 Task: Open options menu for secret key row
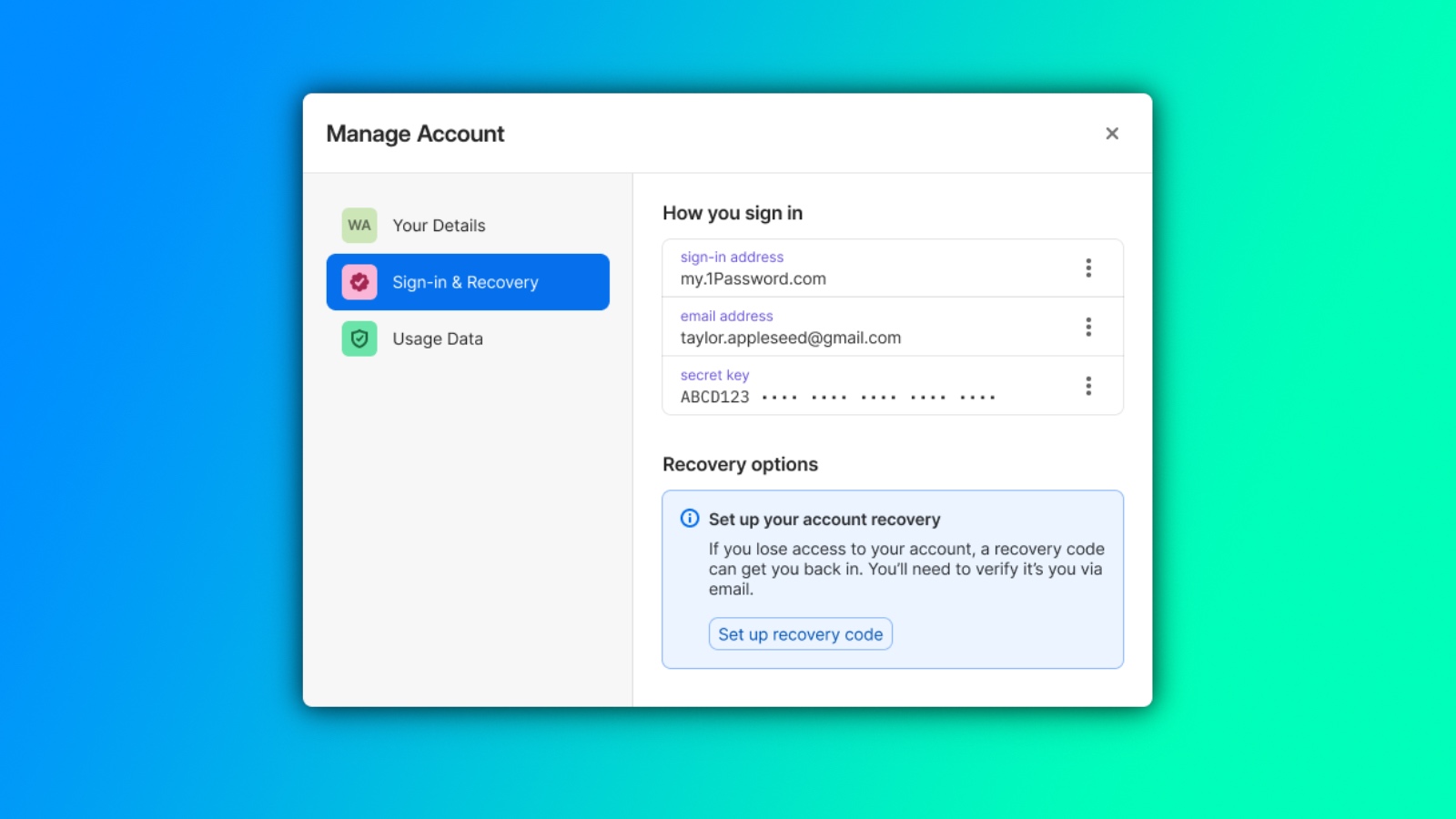click(1088, 386)
